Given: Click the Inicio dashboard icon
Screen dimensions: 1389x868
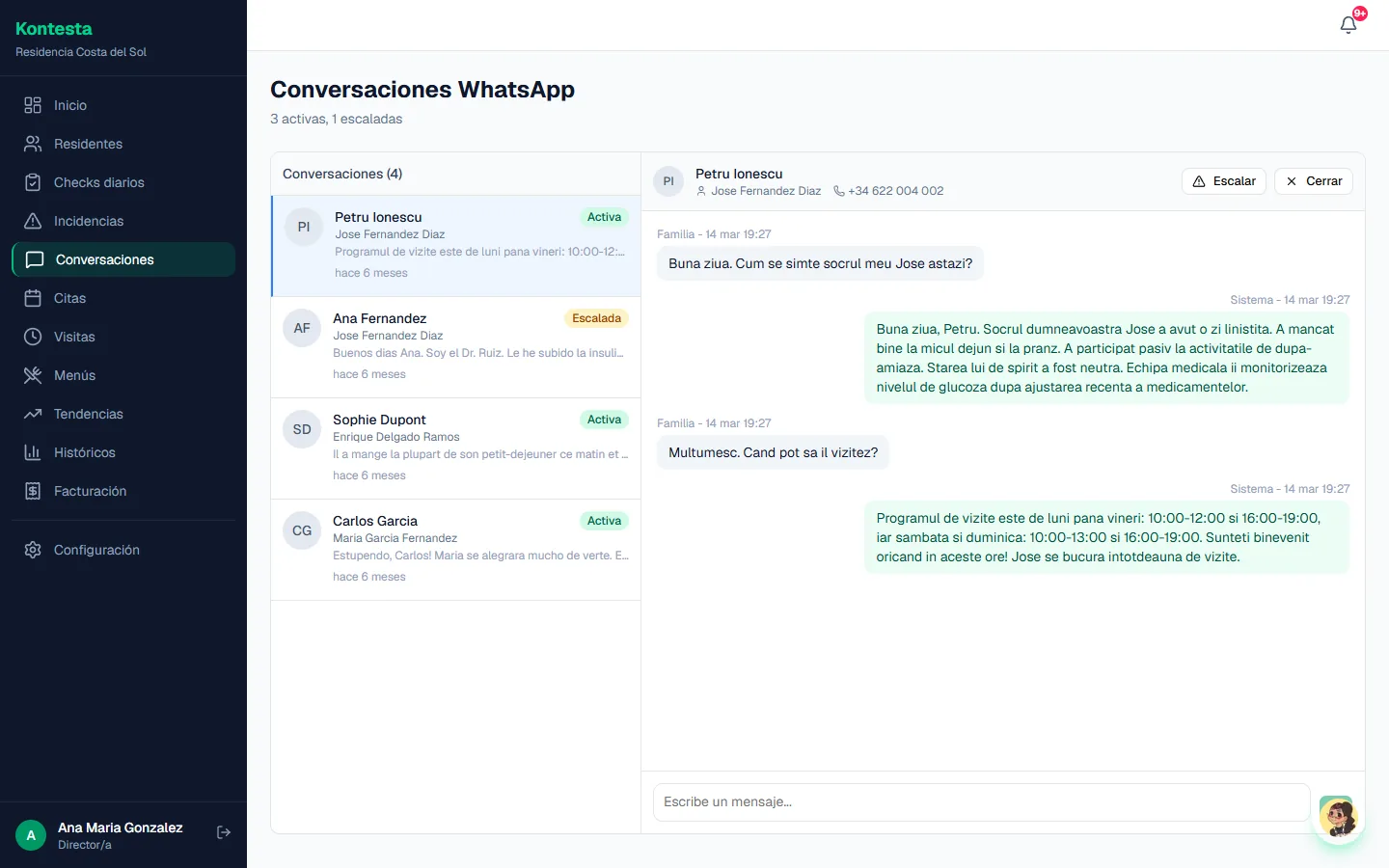Looking at the screenshot, I should [x=33, y=105].
